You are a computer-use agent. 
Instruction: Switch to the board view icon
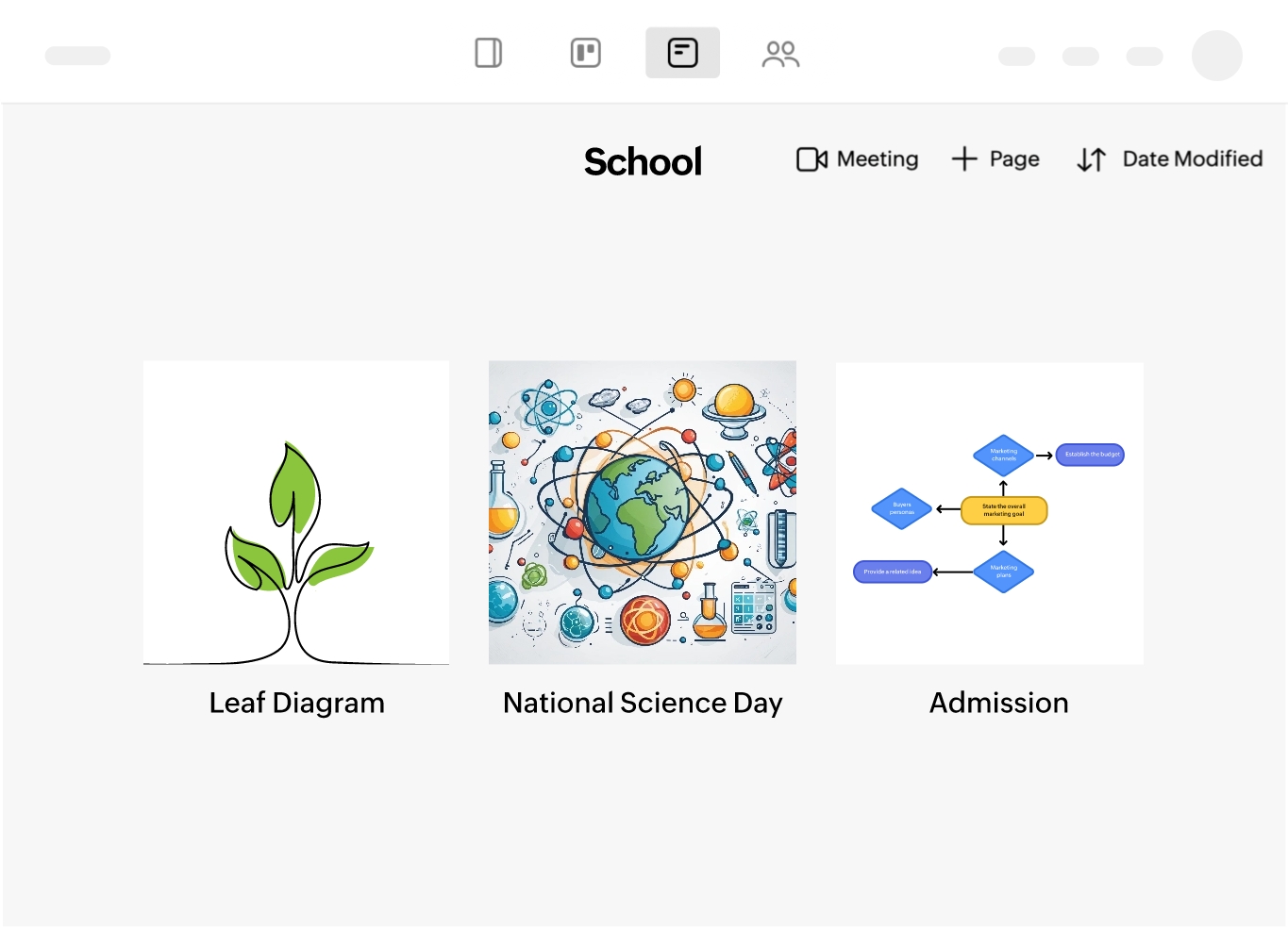coord(585,53)
